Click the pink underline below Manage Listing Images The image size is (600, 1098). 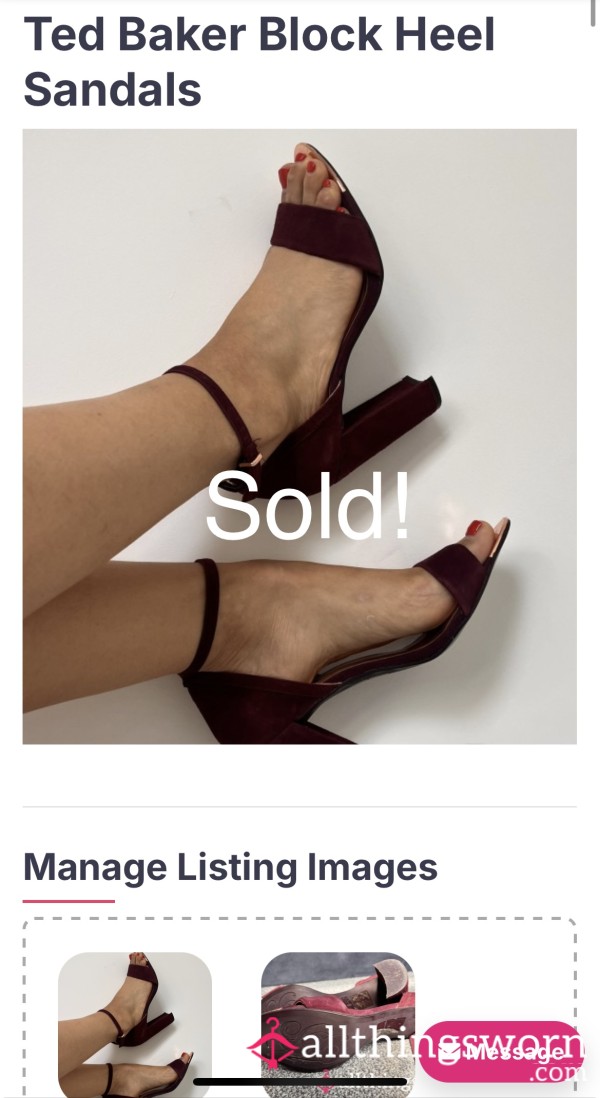[69, 901]
